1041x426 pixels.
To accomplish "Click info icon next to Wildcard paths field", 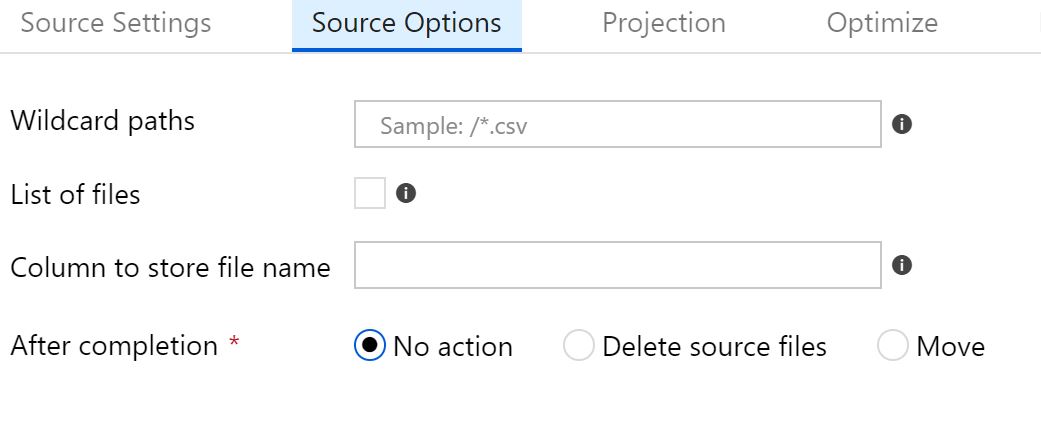I will [x=901, y=125].
